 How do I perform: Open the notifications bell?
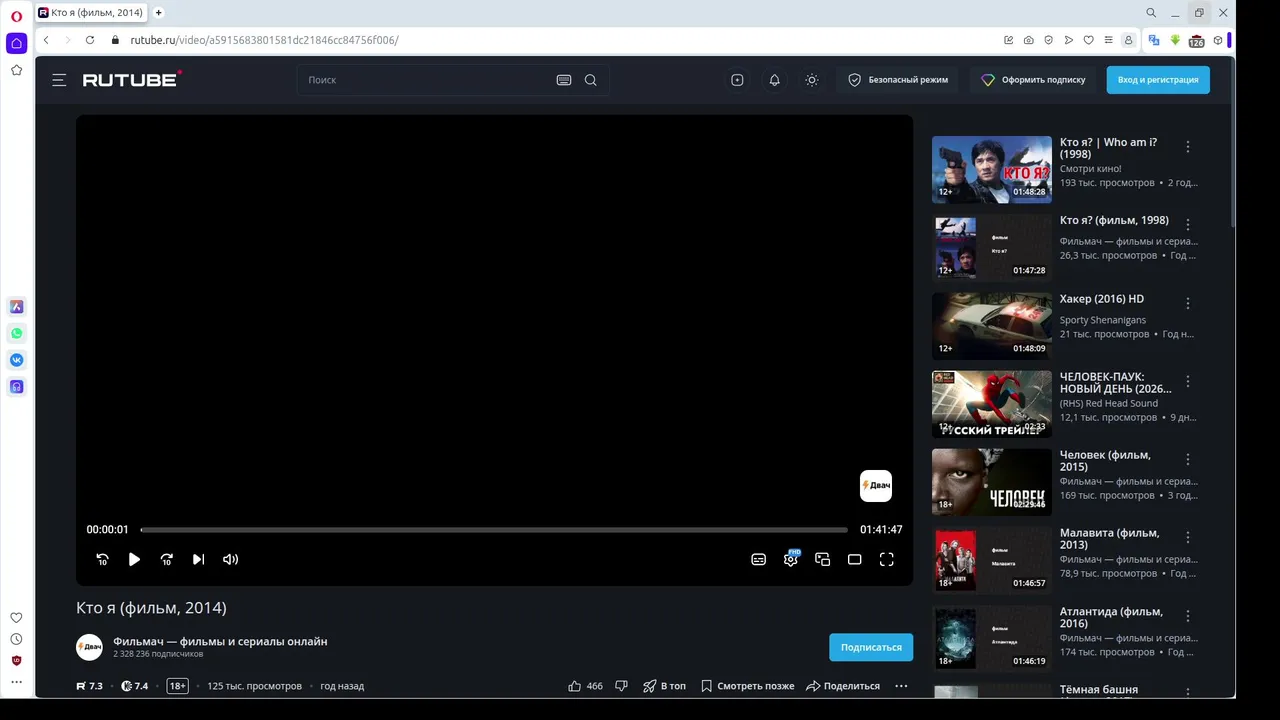[x=774, y=80]
